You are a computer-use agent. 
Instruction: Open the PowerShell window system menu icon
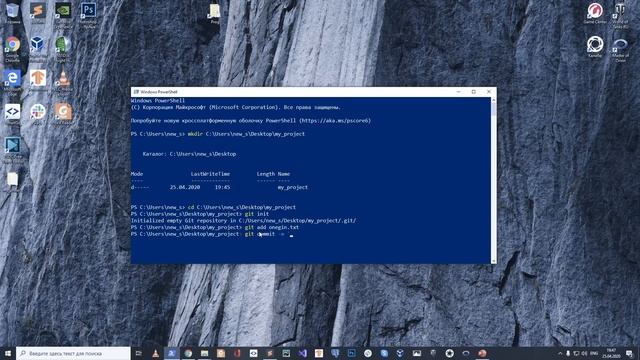coord(136,92)
